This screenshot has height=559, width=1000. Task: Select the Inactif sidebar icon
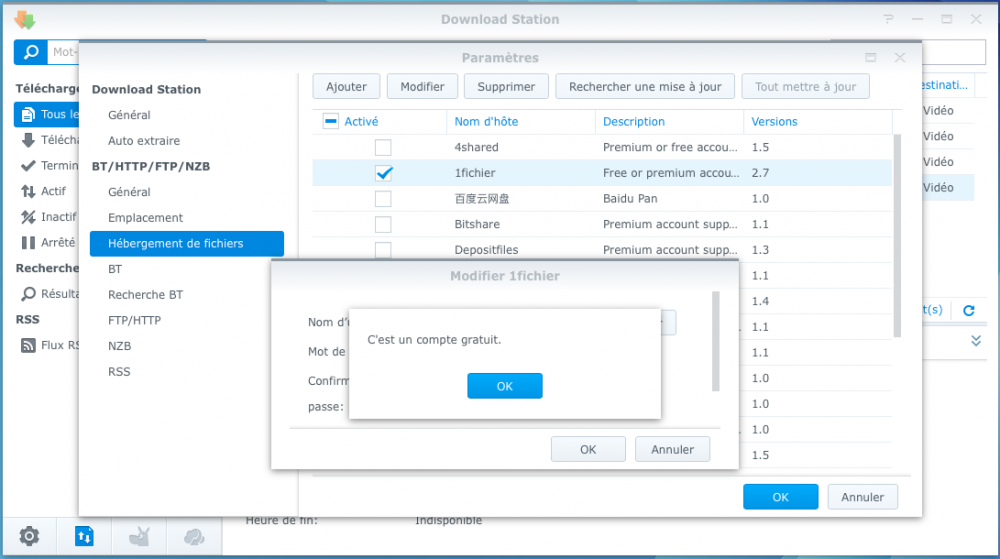[x=28, y=217]
